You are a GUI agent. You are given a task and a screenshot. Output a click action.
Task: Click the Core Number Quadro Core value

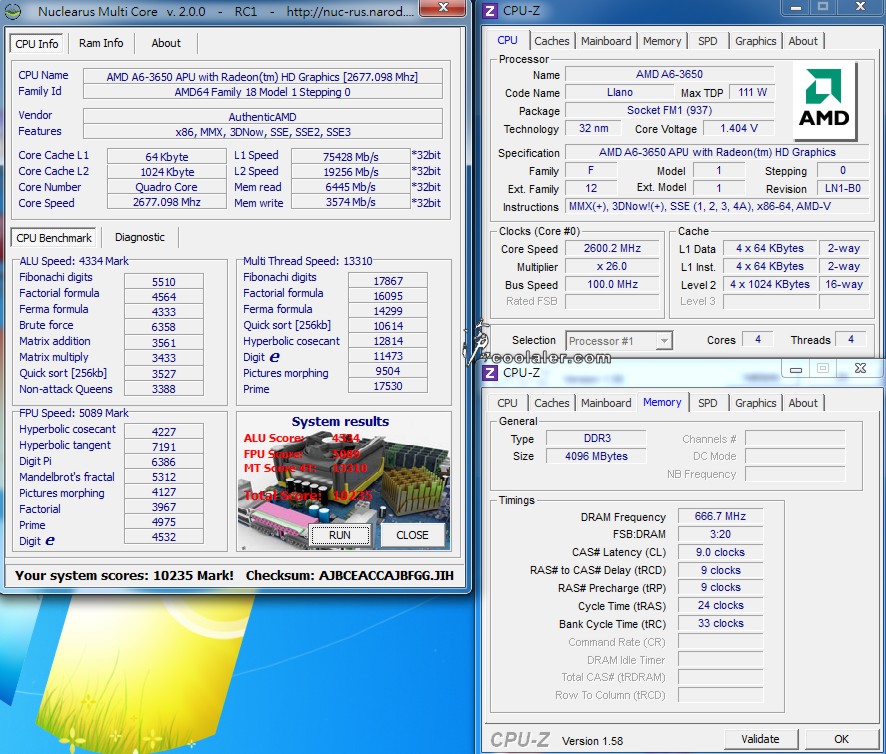pos(167,187)
